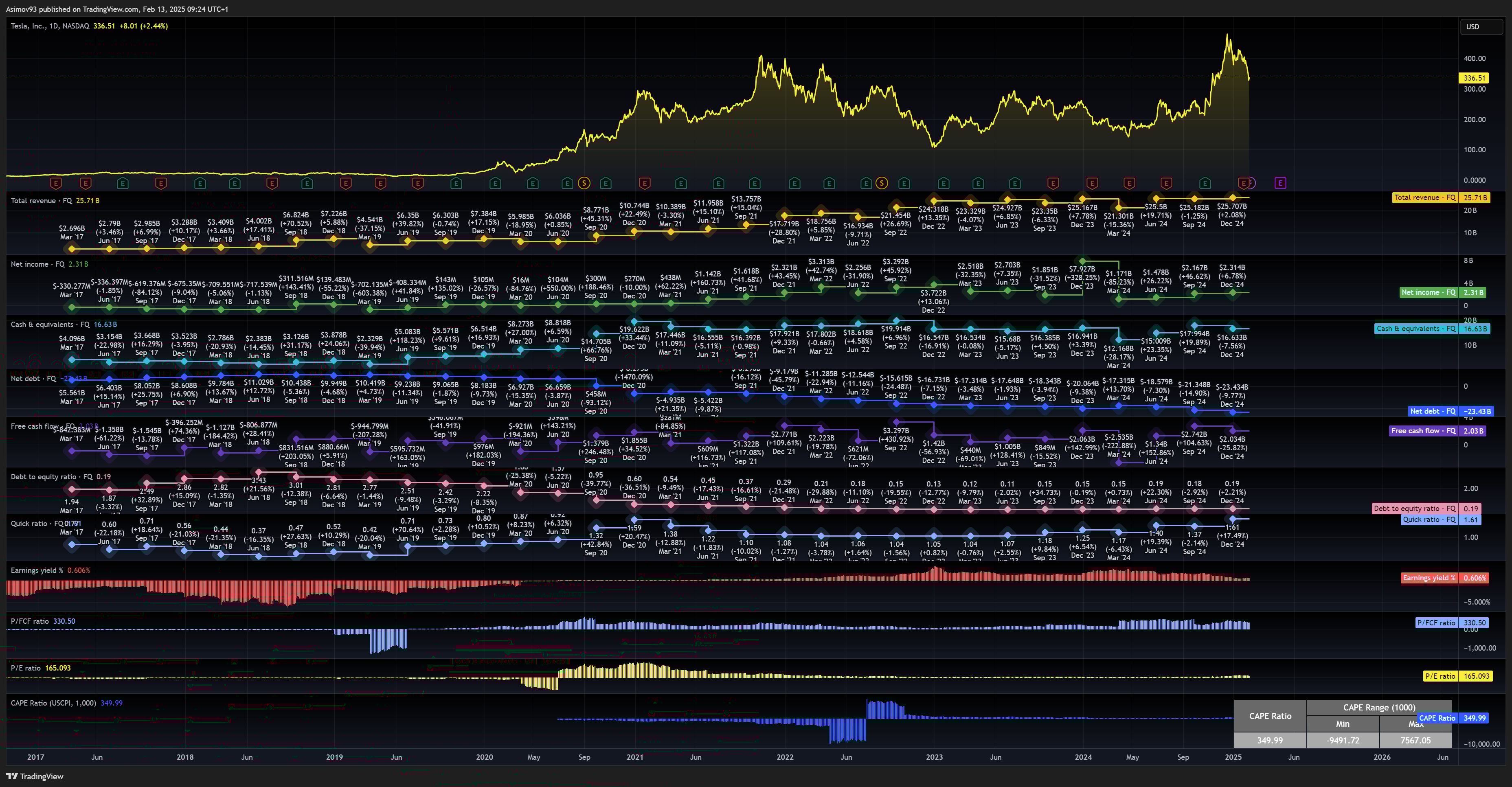Click the pink Debt to equity ratio · FQ 0.19 scale label
1512x787 pixels.
[x=1426, y=508]
